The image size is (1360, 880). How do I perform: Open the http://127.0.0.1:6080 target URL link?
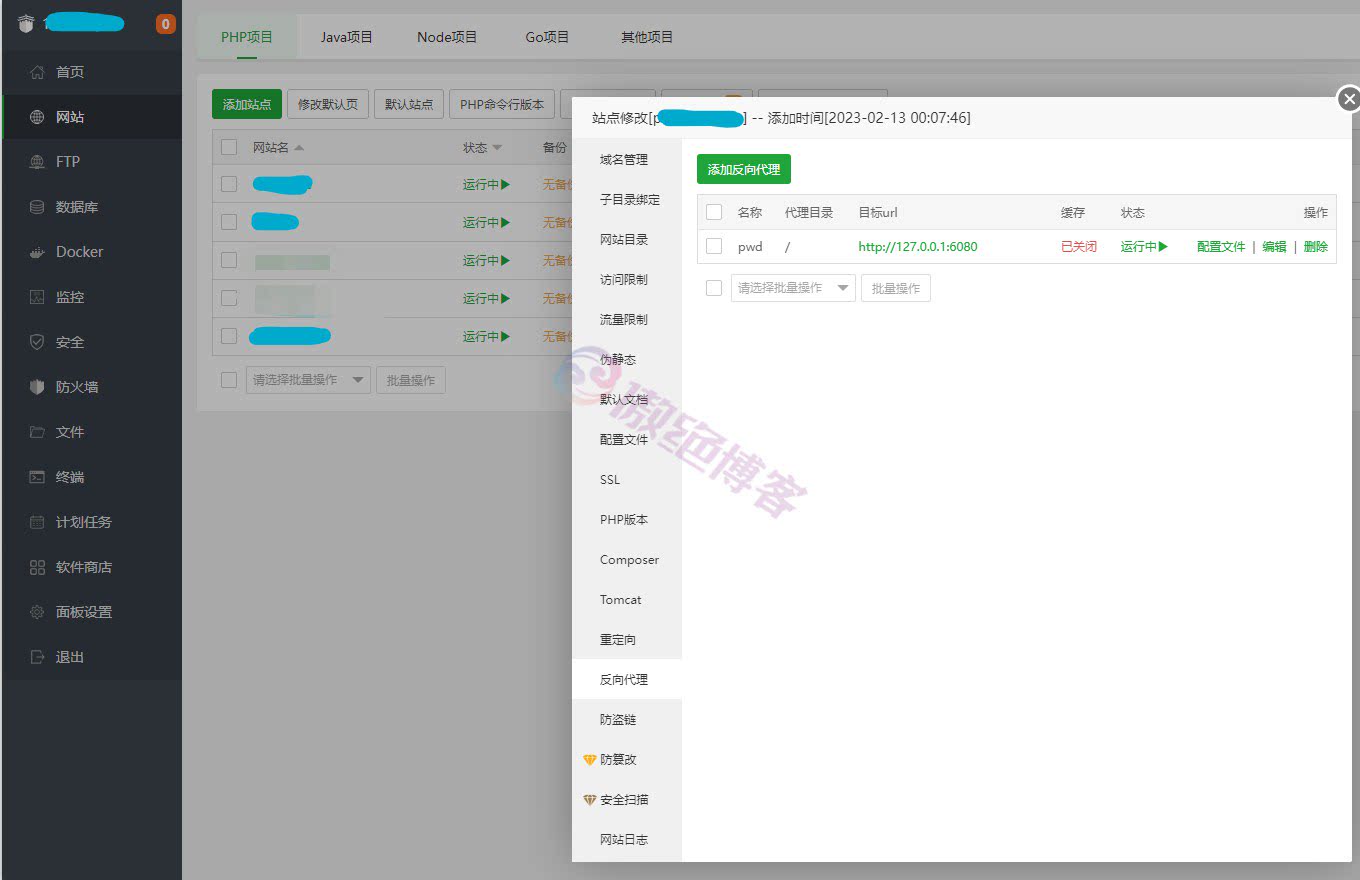918,246
